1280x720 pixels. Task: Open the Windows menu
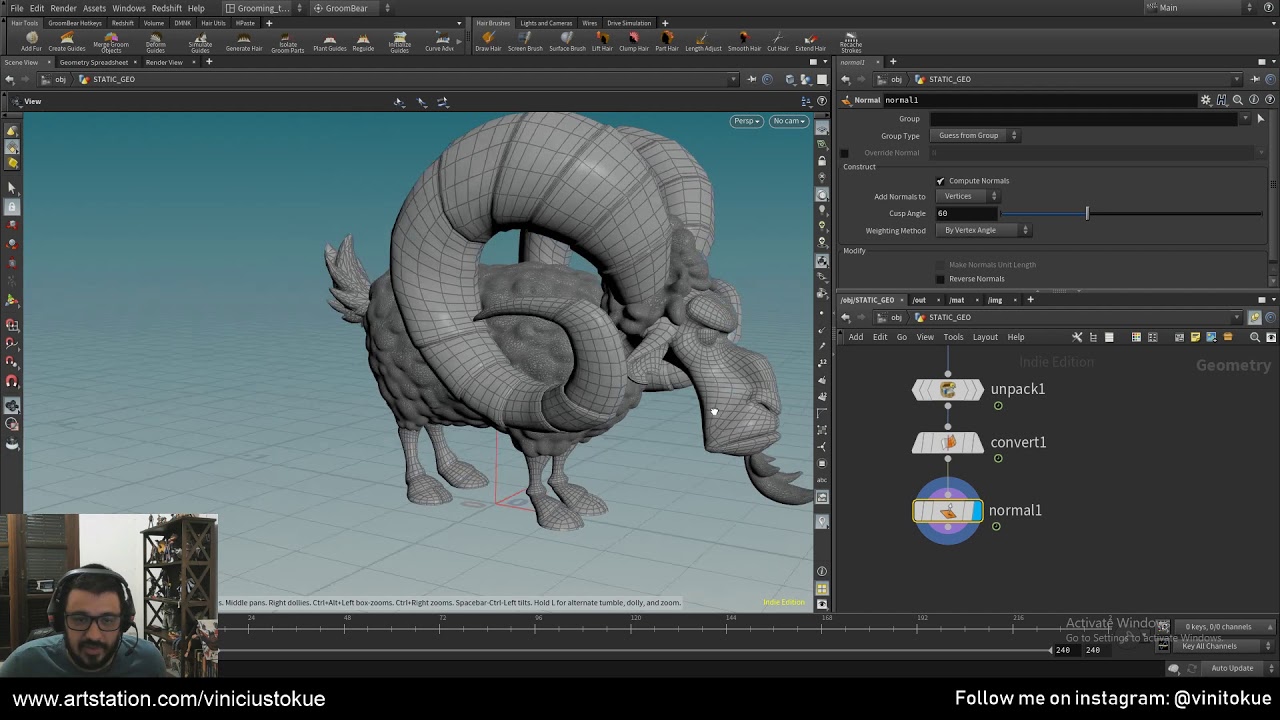click(x=129, y=8)
